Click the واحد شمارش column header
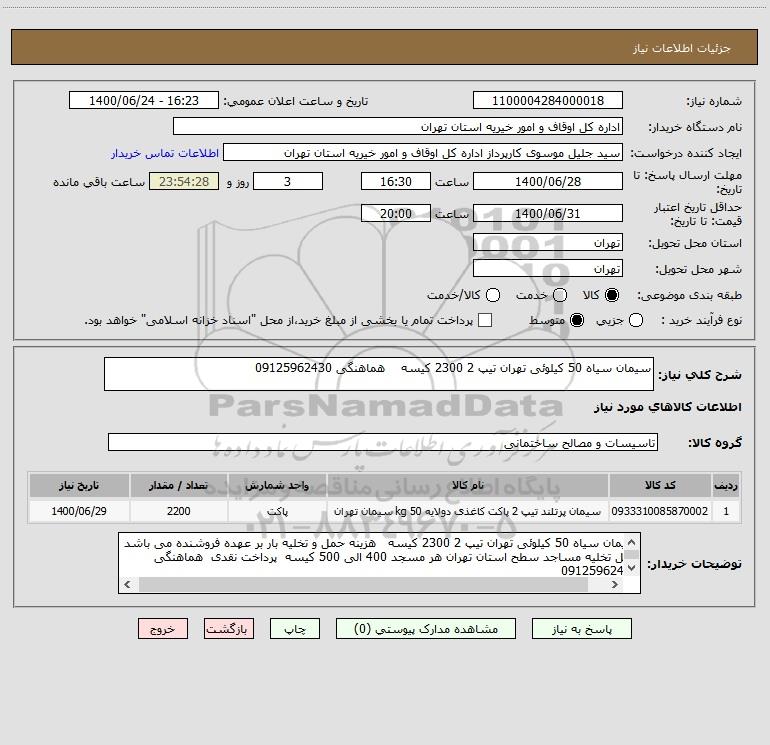Image resolution: width=770 pixels, height=745 pixels. (277, 485)
